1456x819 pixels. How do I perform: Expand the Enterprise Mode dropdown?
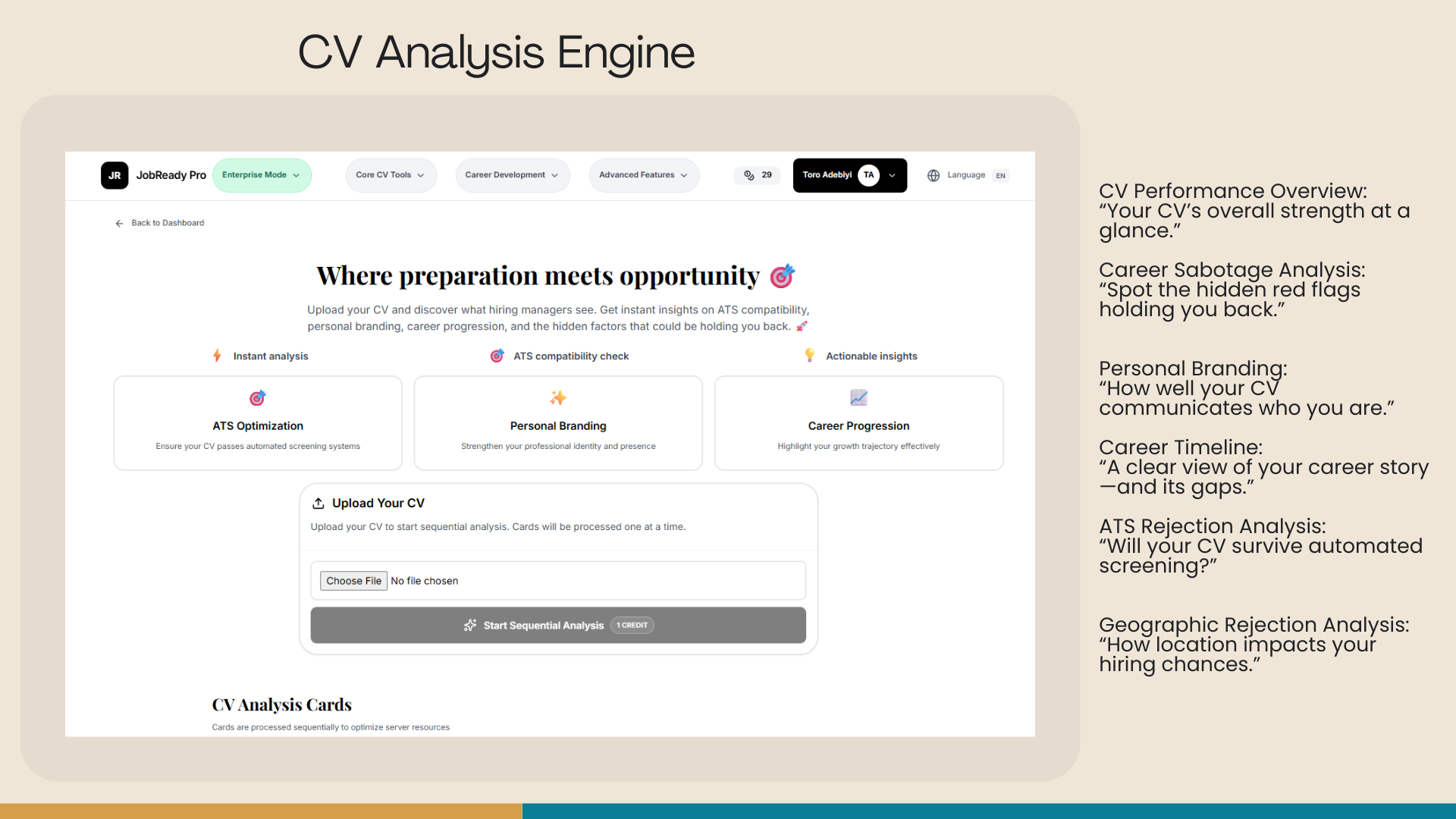262,175
